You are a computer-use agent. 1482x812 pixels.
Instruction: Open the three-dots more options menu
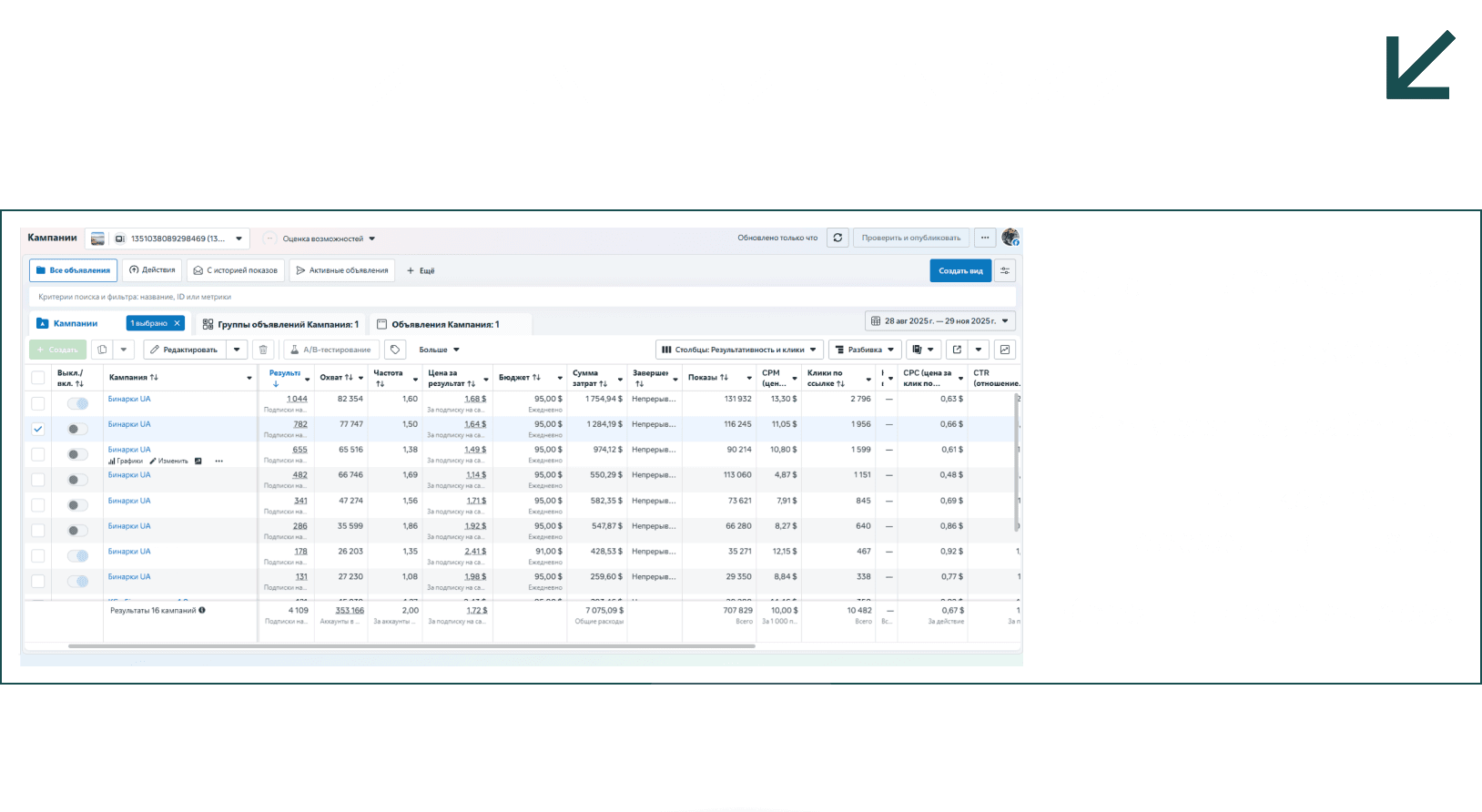pyautogui.click(x=985, y=238)
